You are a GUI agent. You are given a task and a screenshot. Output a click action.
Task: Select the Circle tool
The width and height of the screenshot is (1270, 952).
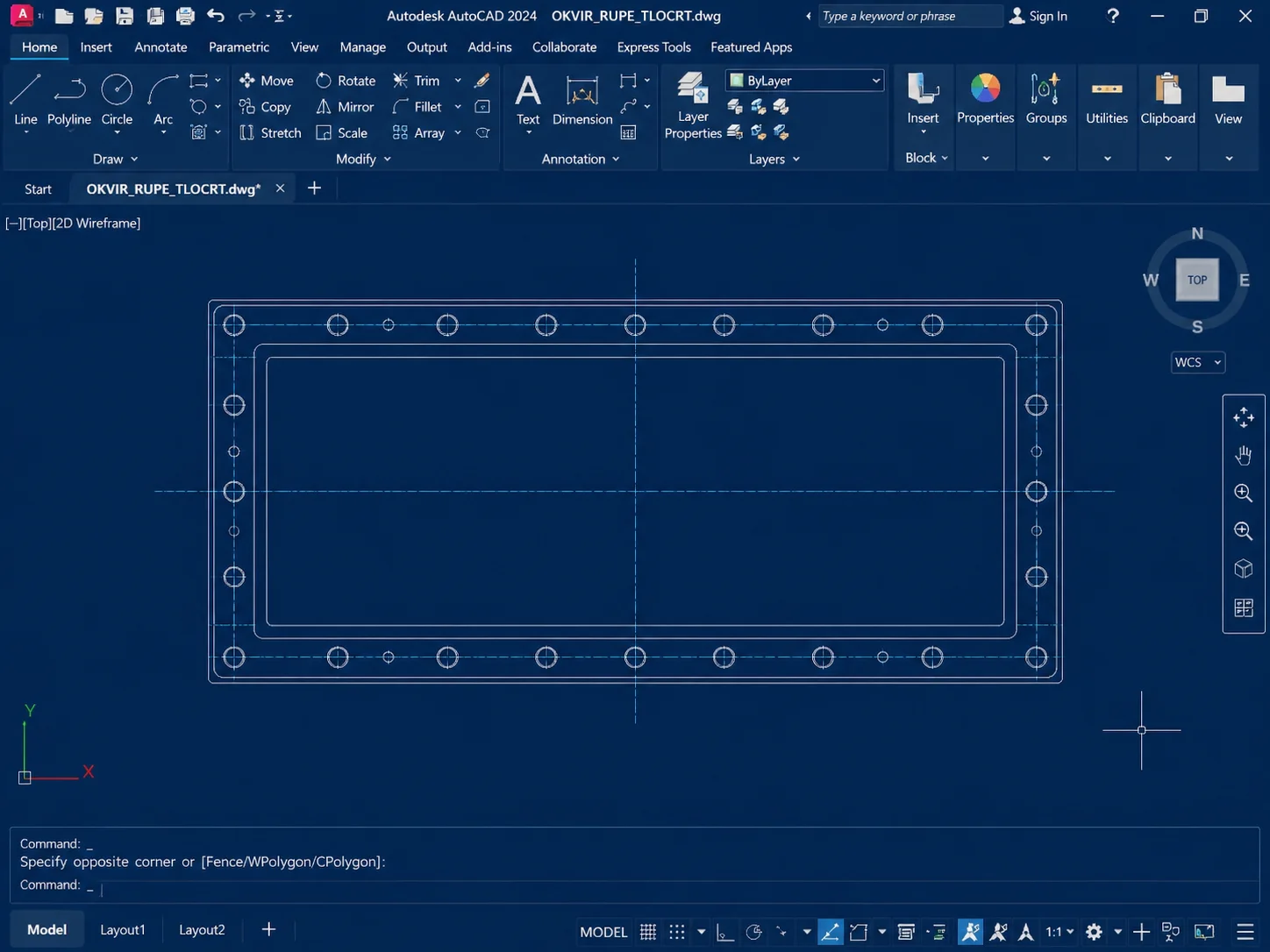pyautogui.click(x=117, y=99)
